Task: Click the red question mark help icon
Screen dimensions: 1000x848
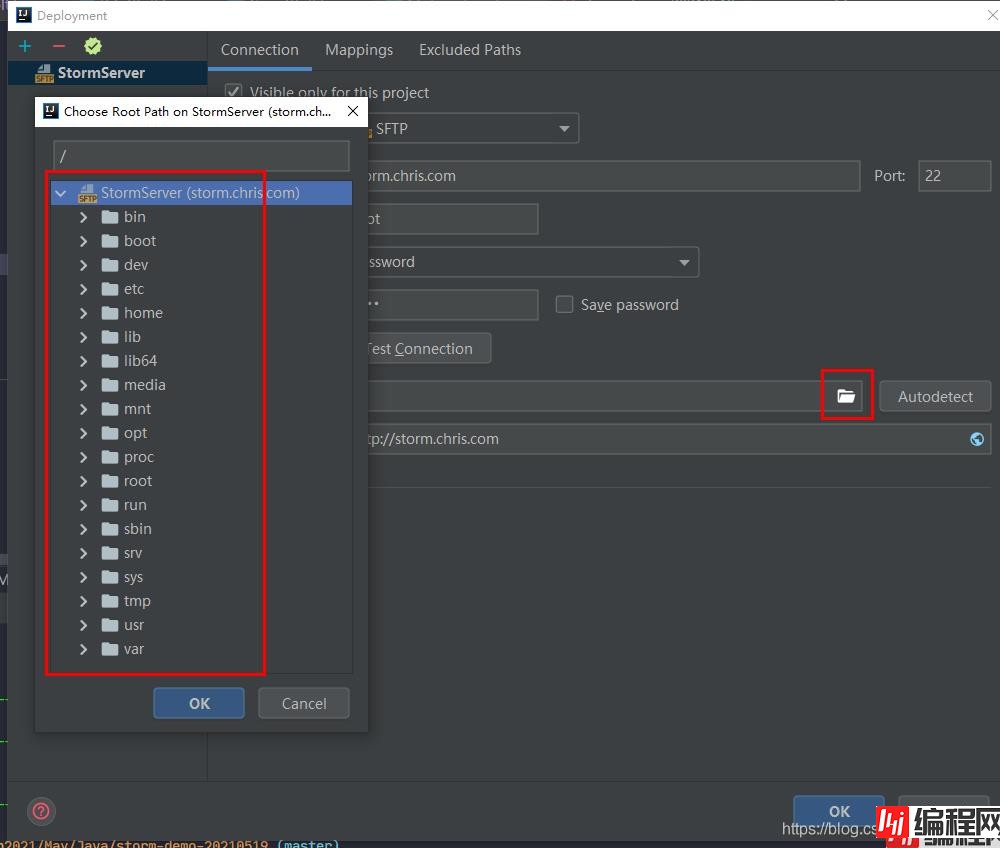Action: point(41,811)
